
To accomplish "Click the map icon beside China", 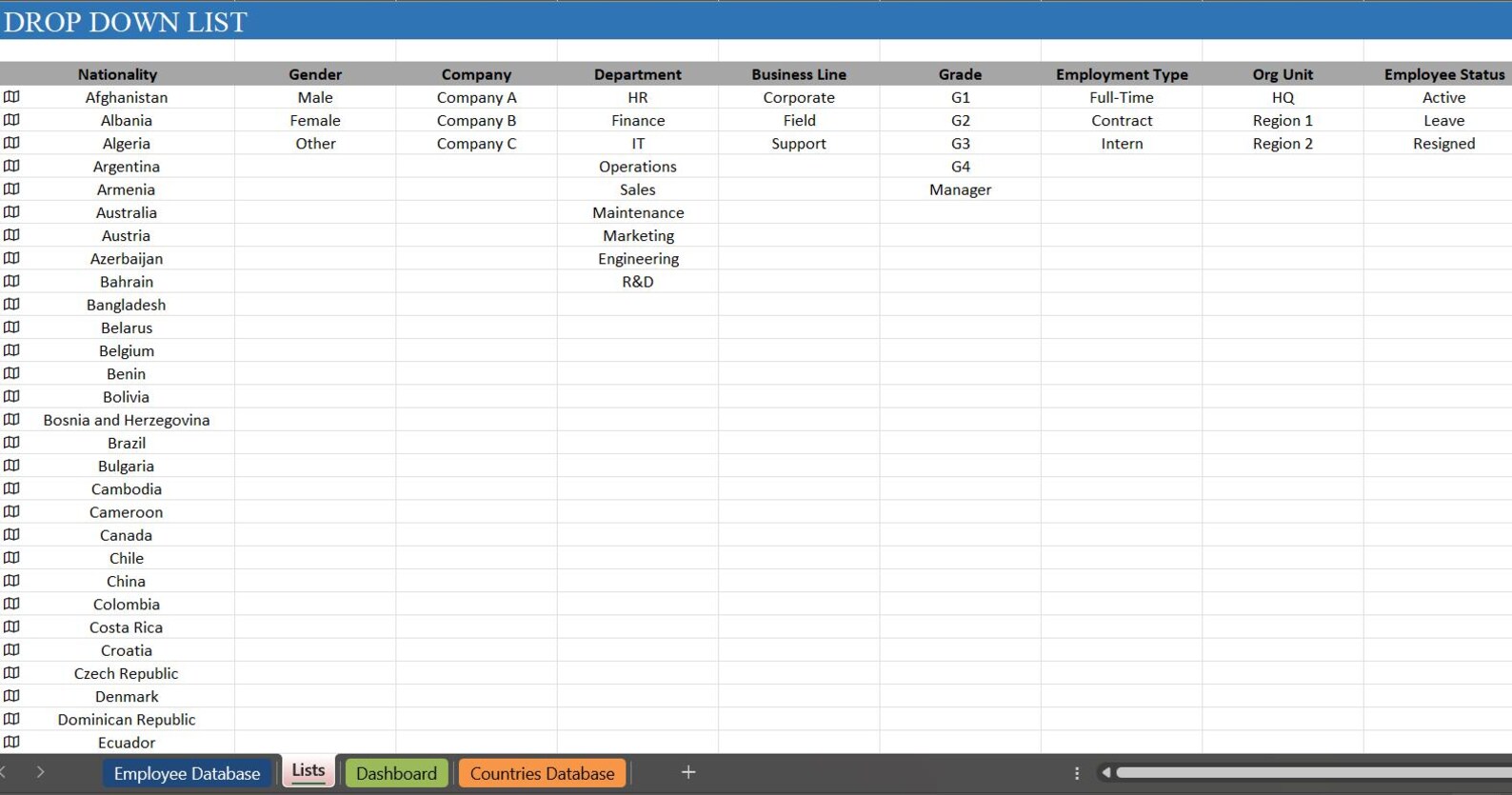I will (x=11, y=581).
